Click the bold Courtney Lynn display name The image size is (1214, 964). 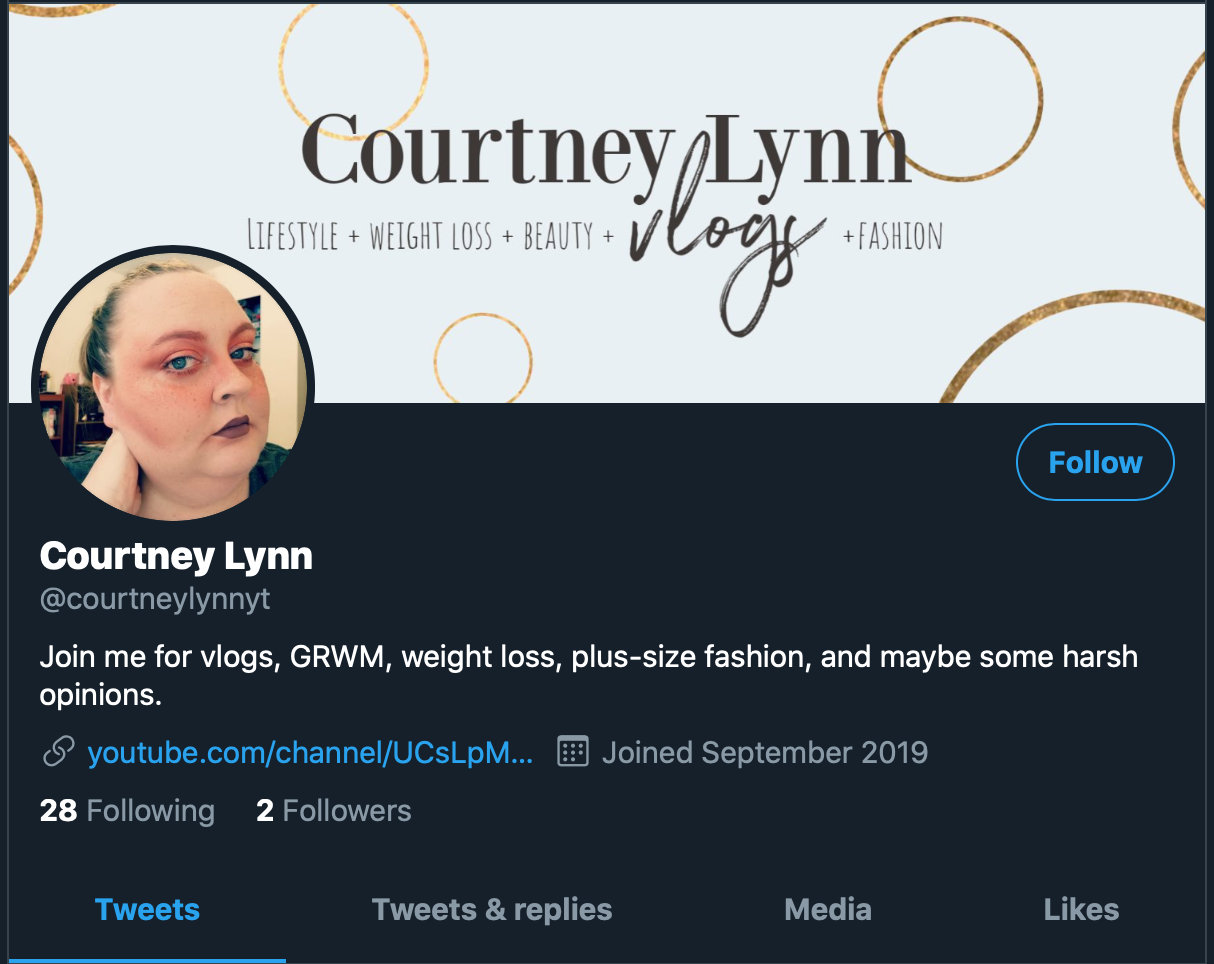(x=176, y=556)
